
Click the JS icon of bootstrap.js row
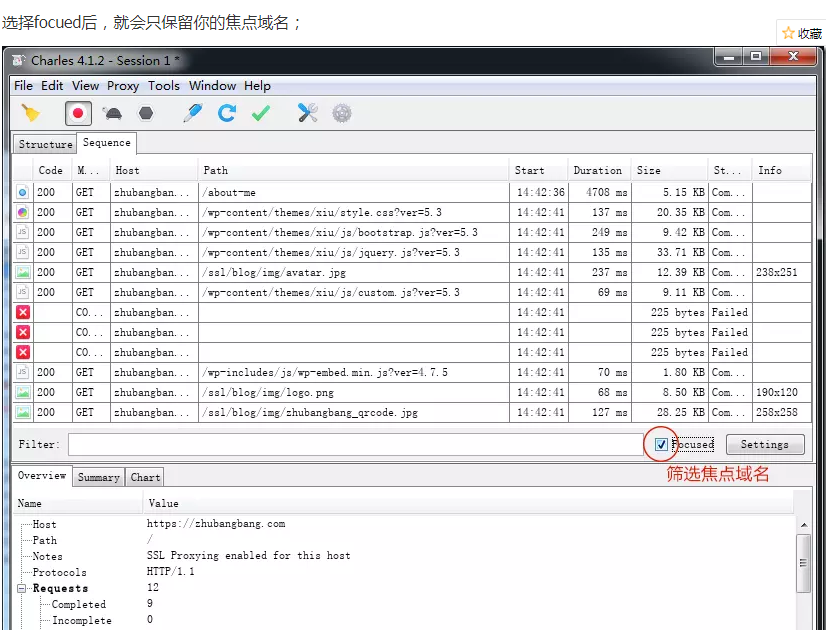coord(23,232)
